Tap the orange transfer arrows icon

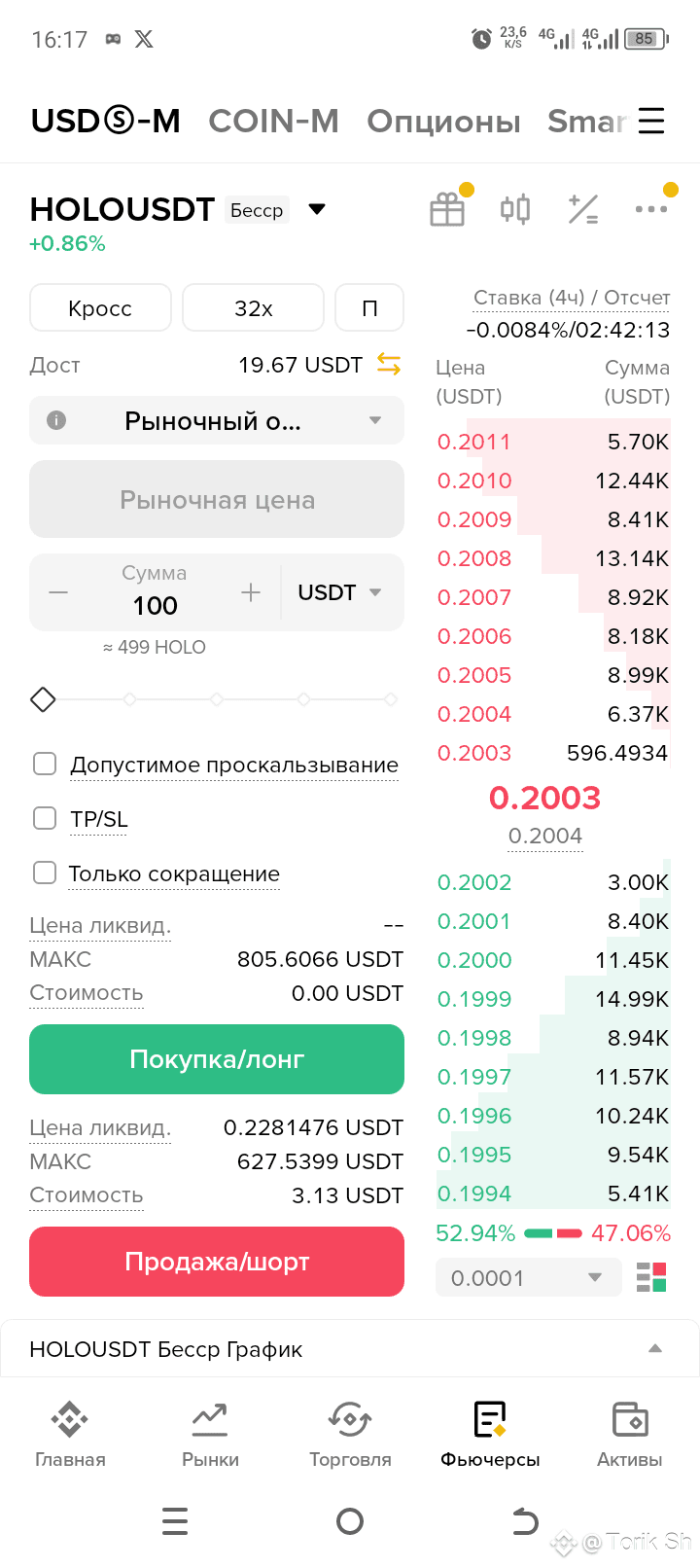click(389, 365)
